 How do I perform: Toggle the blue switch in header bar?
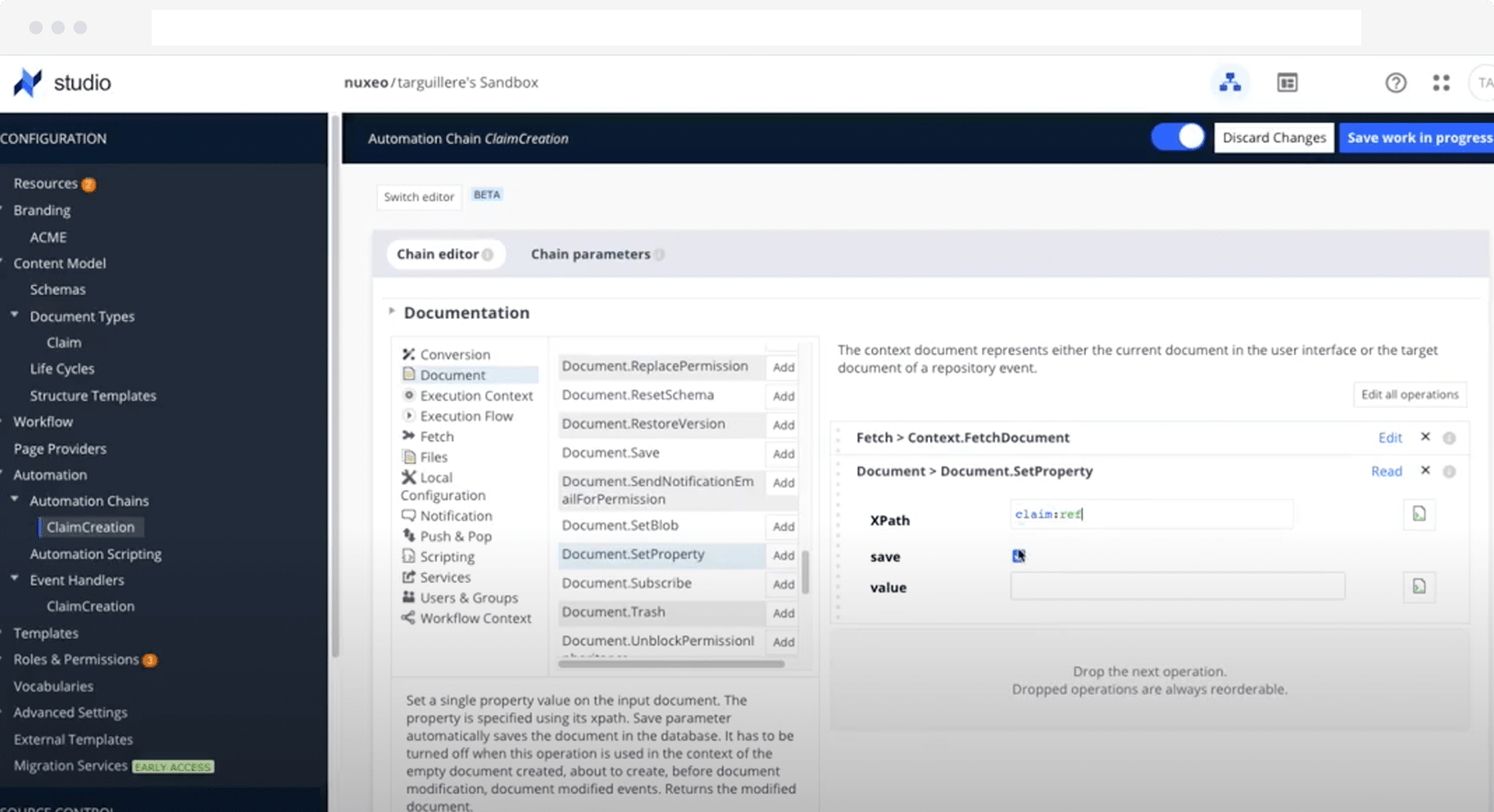point(1178,137)
